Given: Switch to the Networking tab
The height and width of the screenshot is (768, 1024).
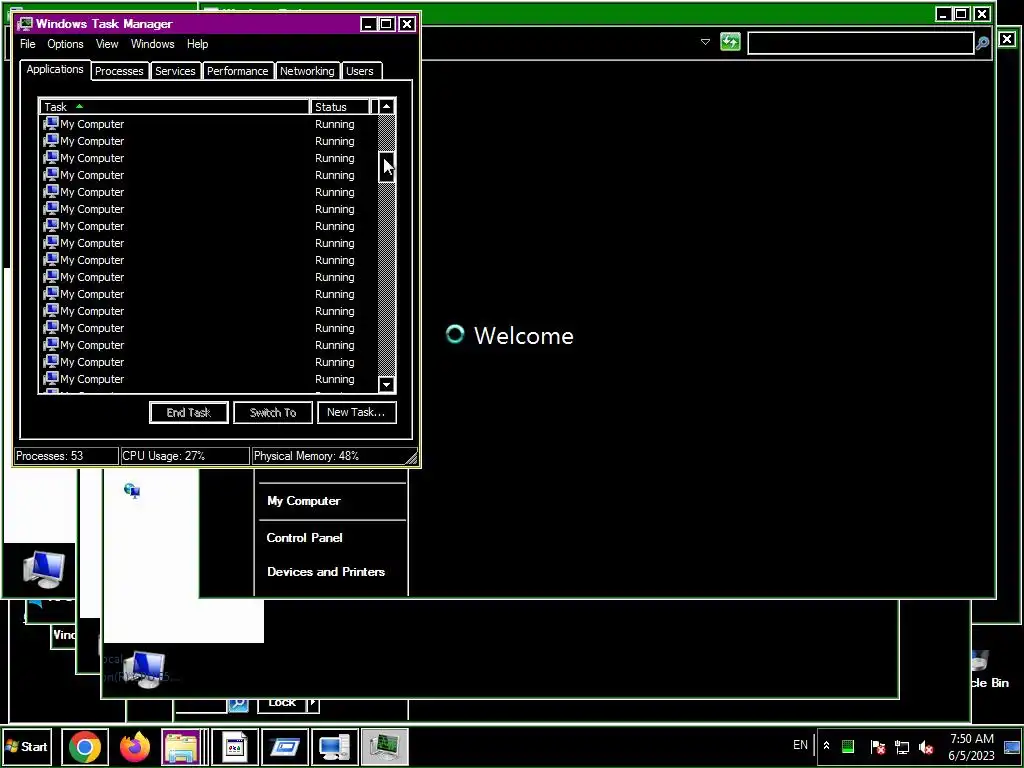Looking at the screenshot, I should pyautogui.click(x=307, y=71).
